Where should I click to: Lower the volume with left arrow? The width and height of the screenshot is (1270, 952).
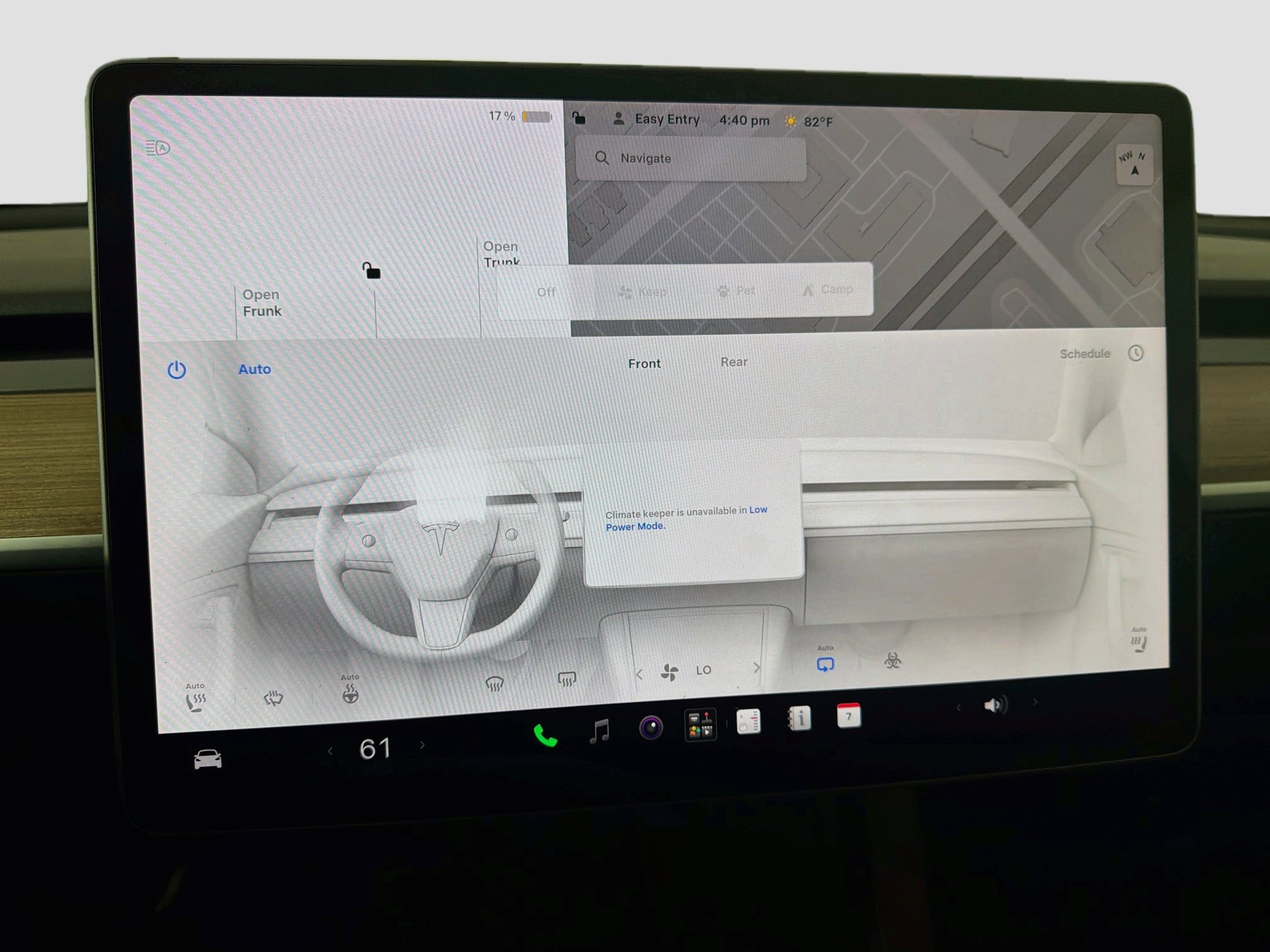958,708
